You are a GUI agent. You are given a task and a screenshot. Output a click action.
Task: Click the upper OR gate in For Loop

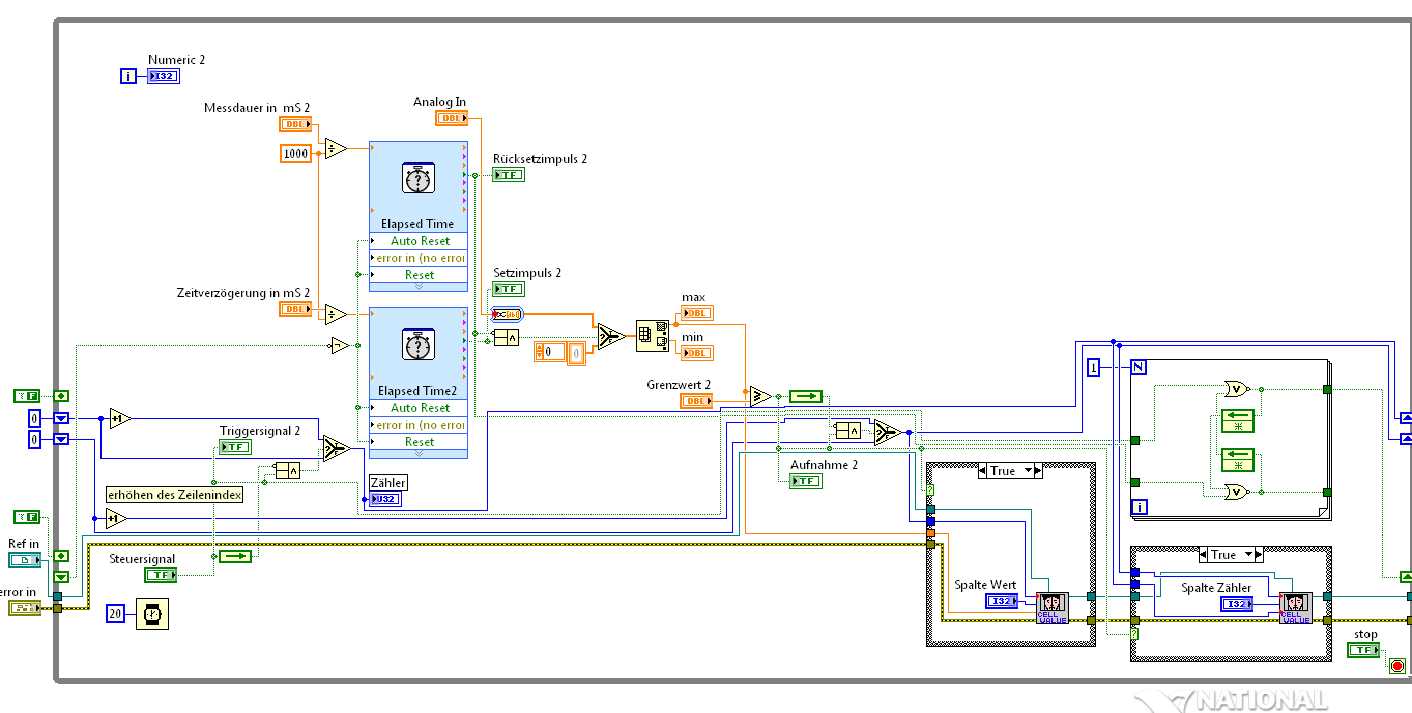point(1236,389)
